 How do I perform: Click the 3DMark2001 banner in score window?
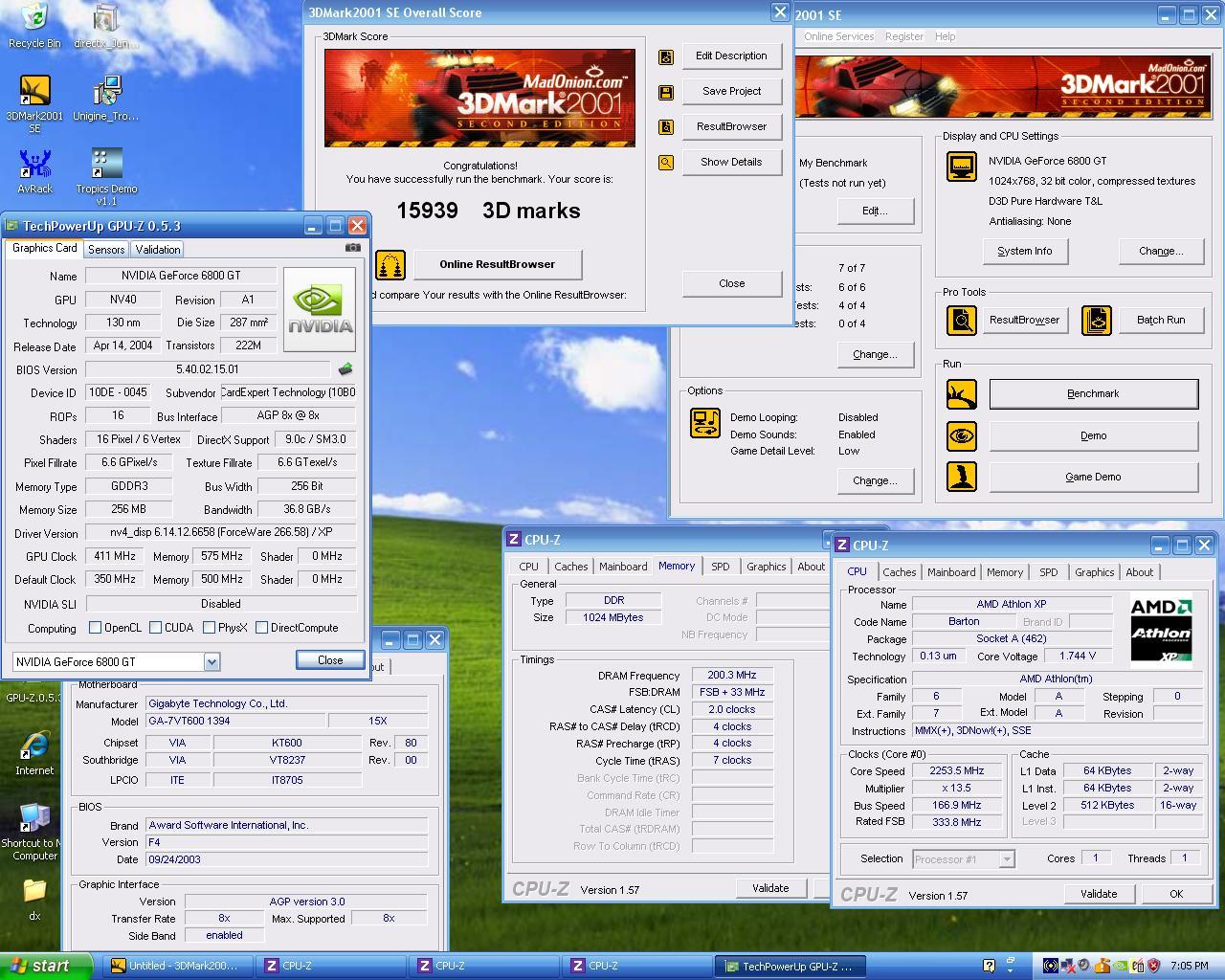[x=479, y=98]
